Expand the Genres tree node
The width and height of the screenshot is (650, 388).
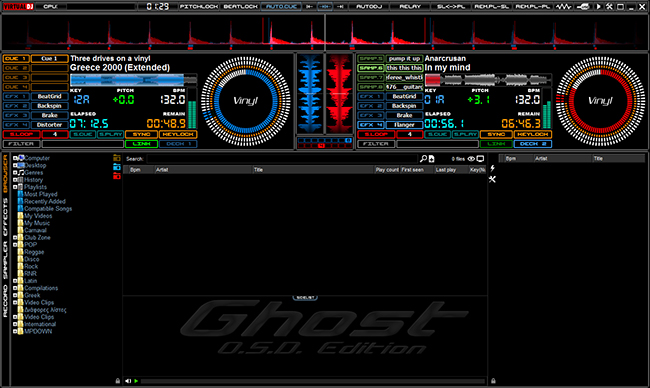point(15,172)
